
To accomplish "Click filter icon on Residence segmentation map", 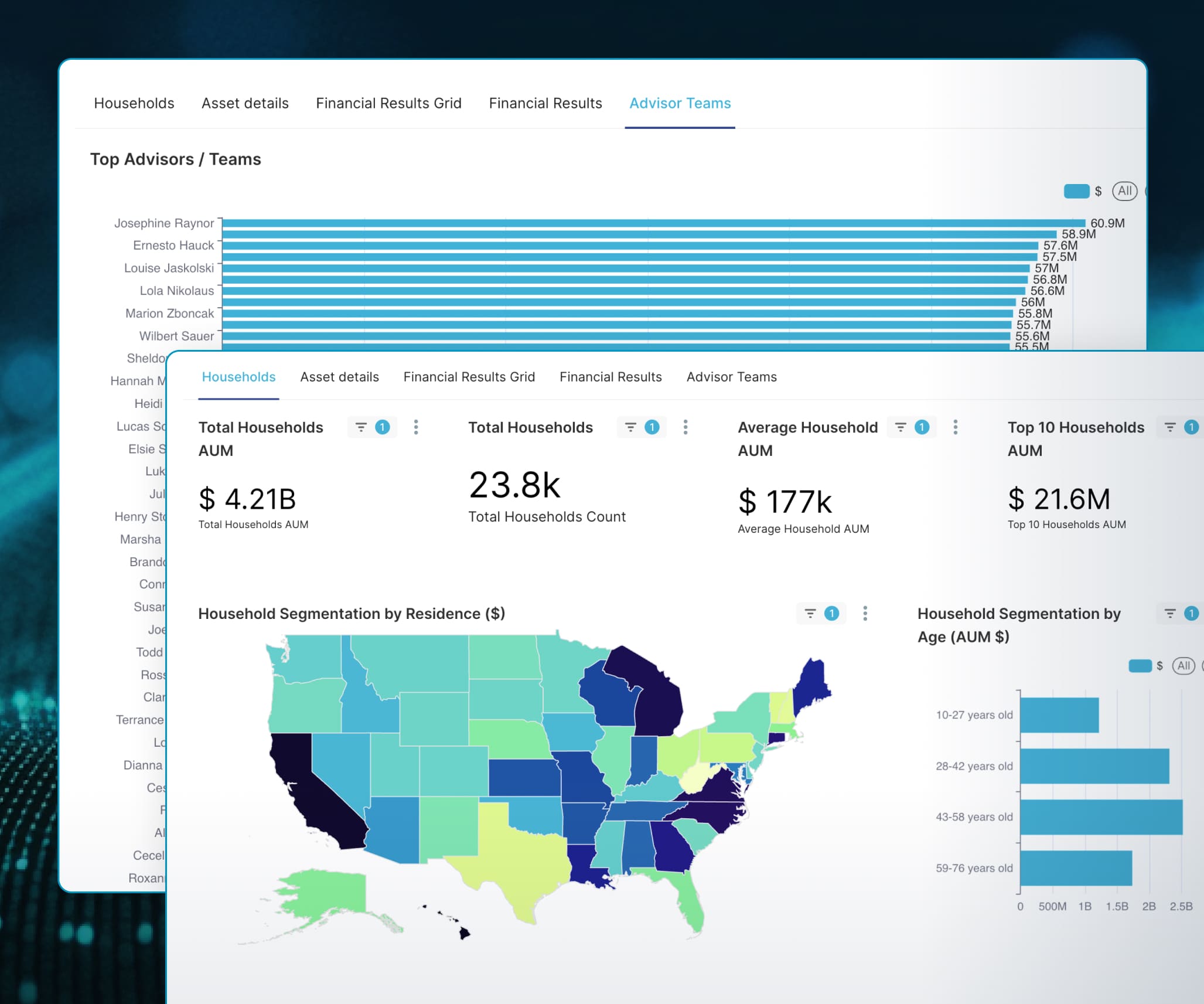I will tap(810, 613).
